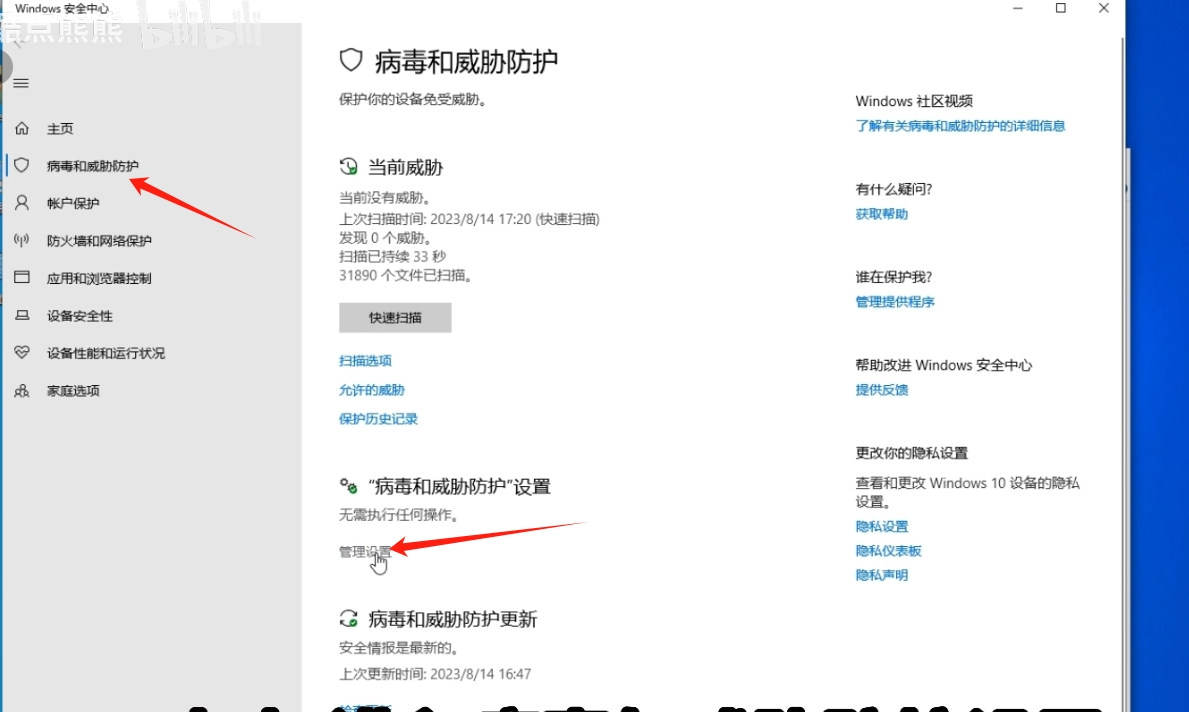Viewport: 1189px width, 712px height.
Task: Open 家庭选项 via its people icon
Action: pyautogui.click(x=22, y=391)
